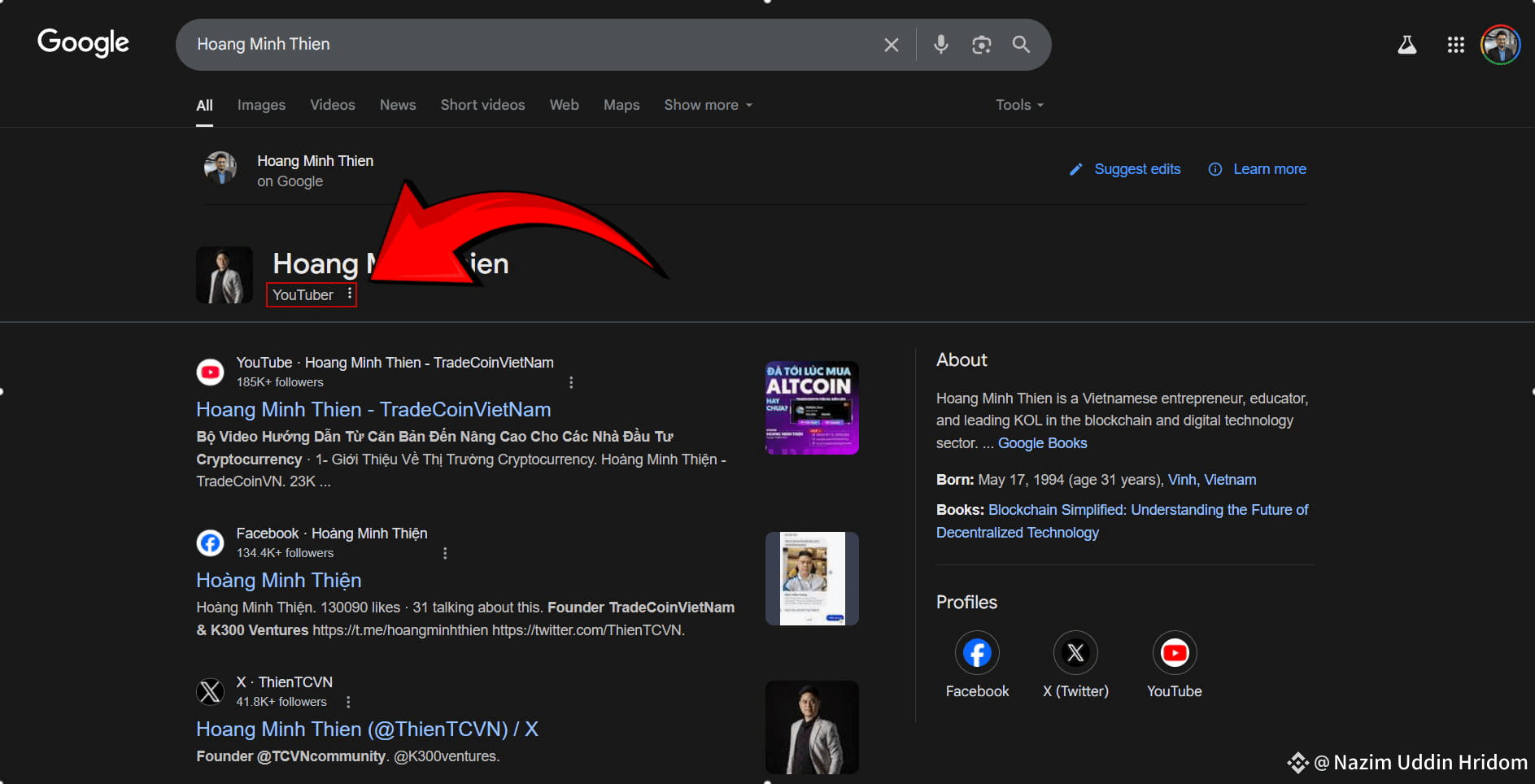Clear the search box text
Viewport: 1535px width, 784px height.
[x=891, y=45]
